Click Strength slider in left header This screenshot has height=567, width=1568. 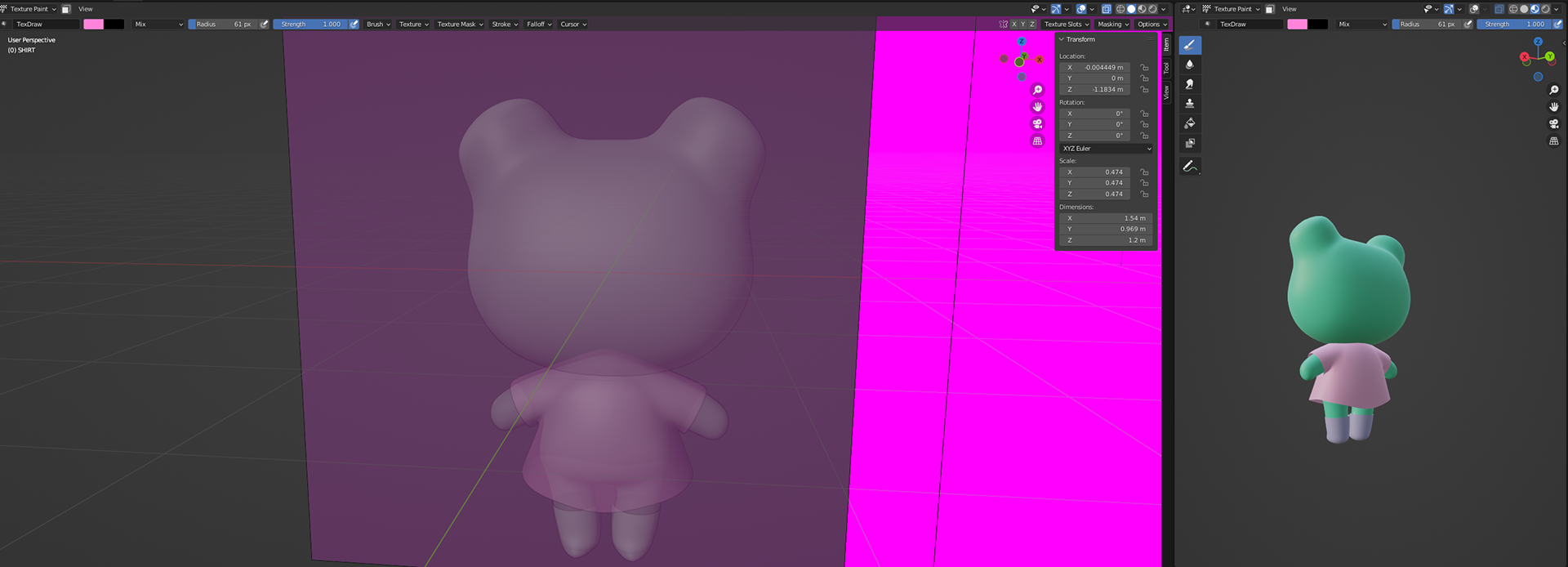pos(310,25)
